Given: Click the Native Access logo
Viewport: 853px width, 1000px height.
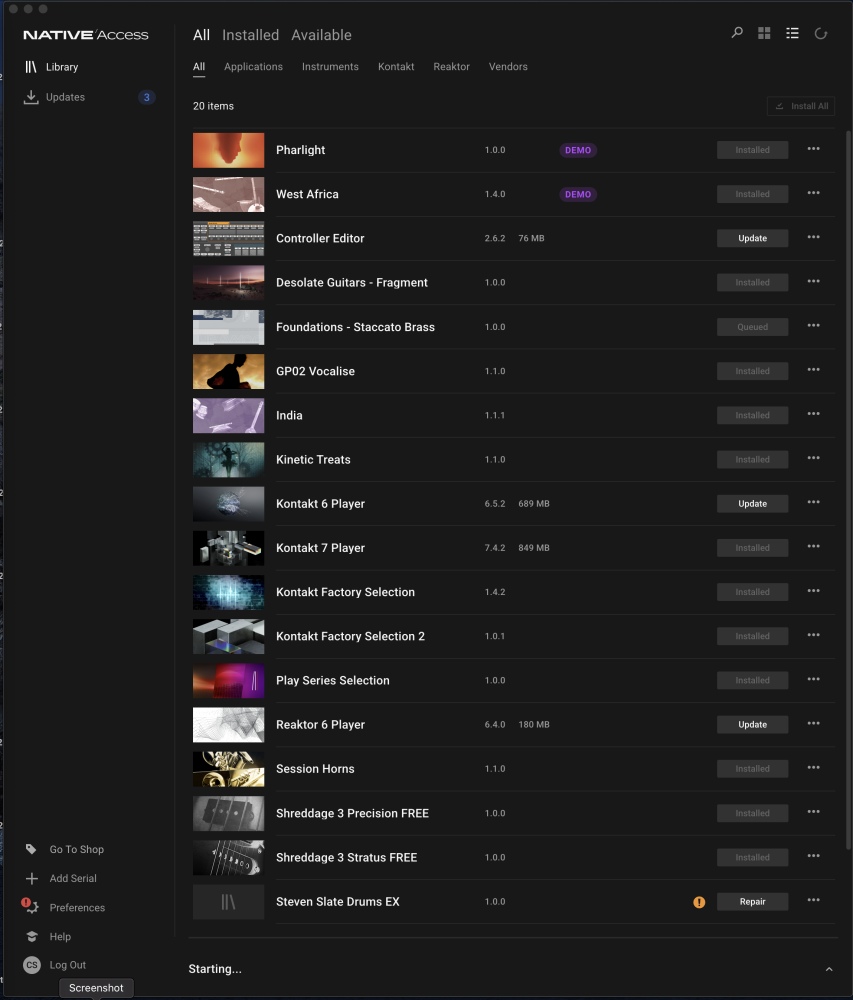Looking at the screenshot, I should [85, 35].
